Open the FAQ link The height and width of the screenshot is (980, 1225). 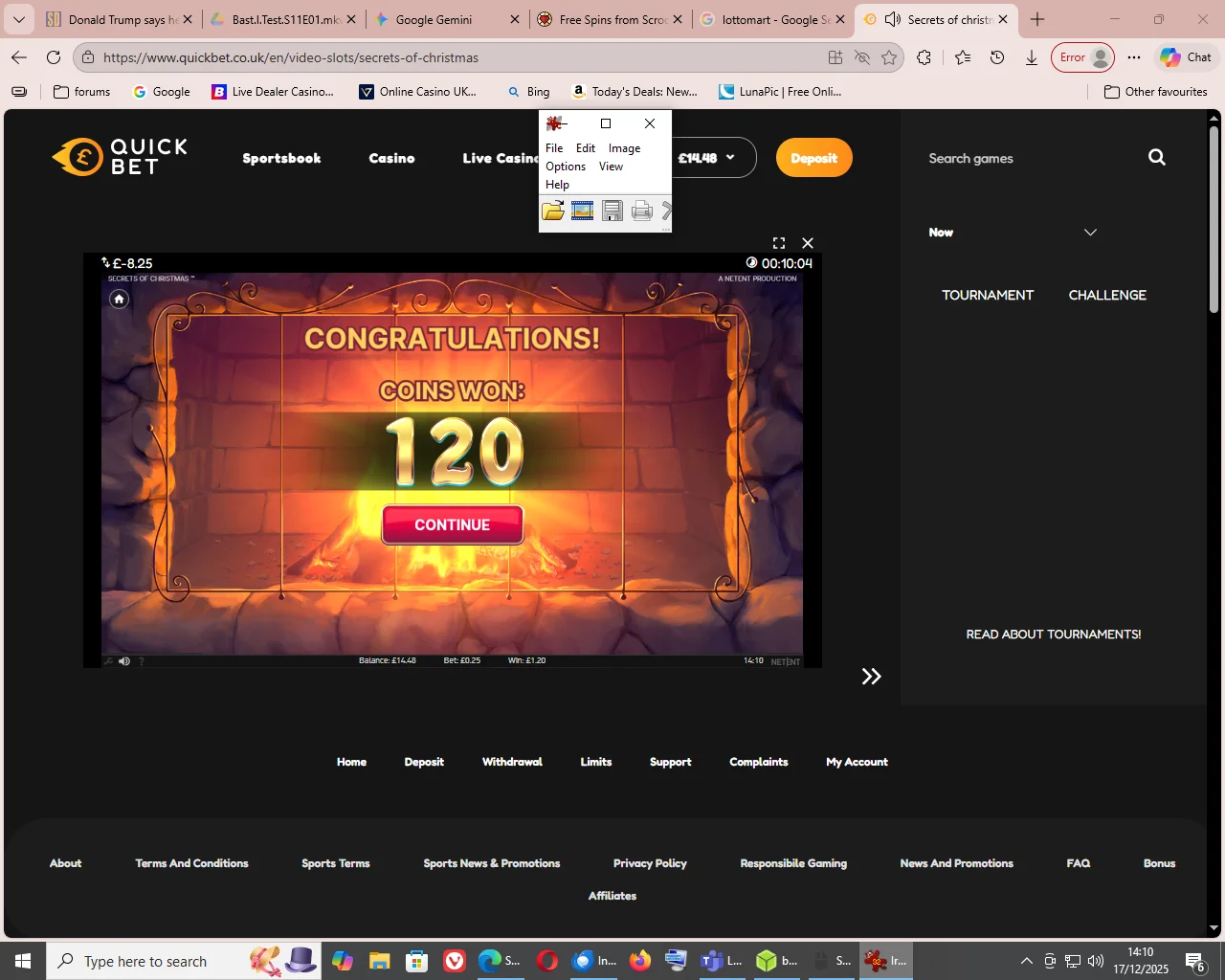(1079, 863)
